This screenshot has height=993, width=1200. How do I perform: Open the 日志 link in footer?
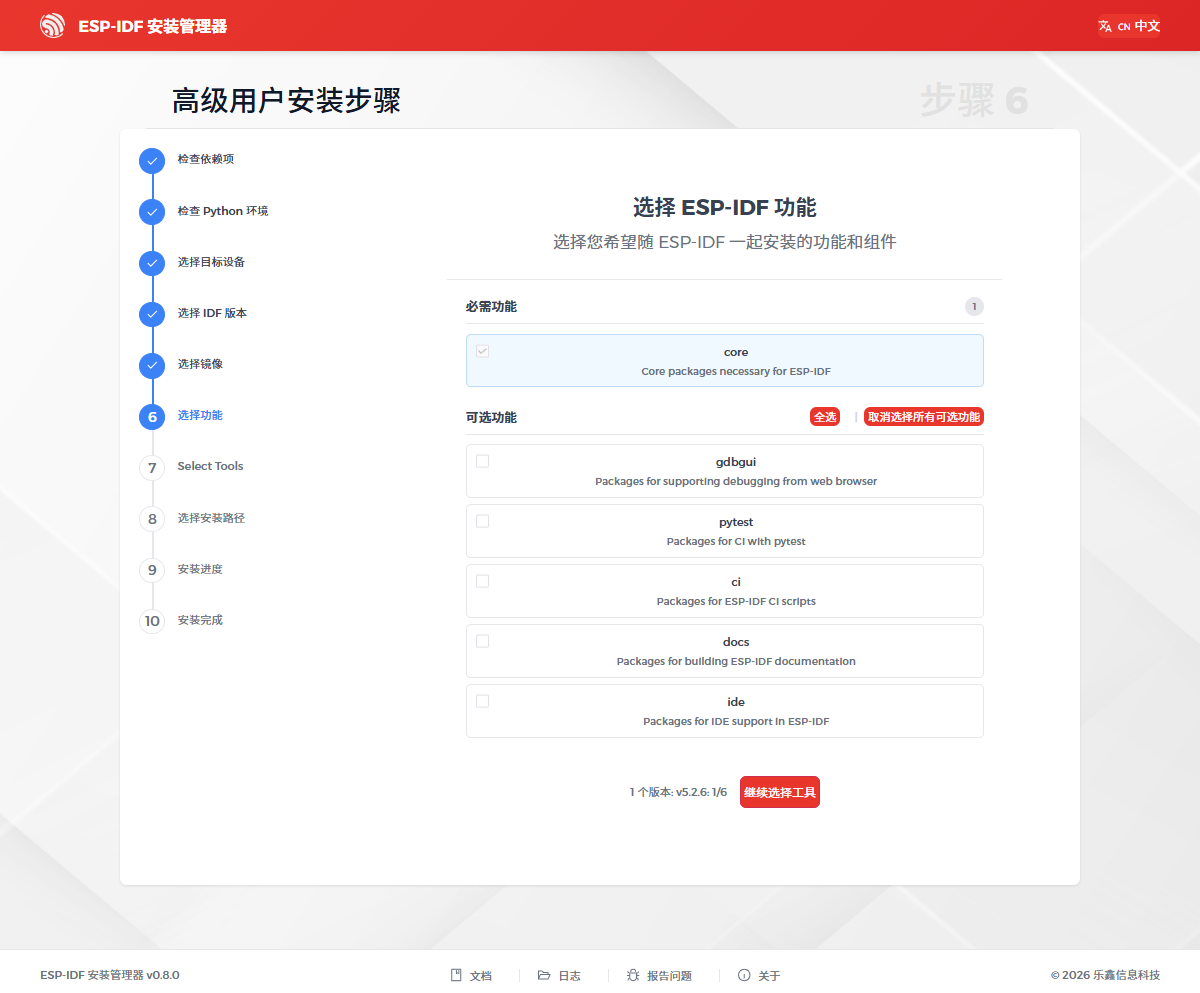tap(559, 975)
